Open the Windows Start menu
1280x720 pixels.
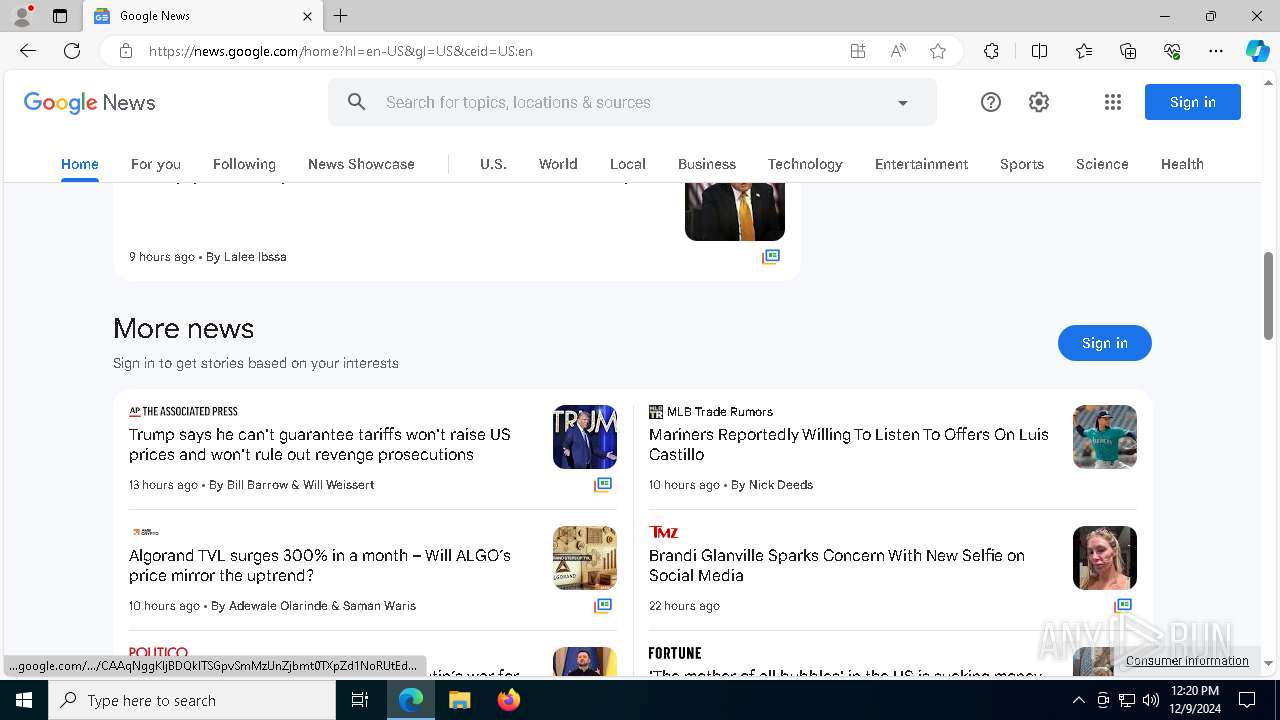coord(24,700)
